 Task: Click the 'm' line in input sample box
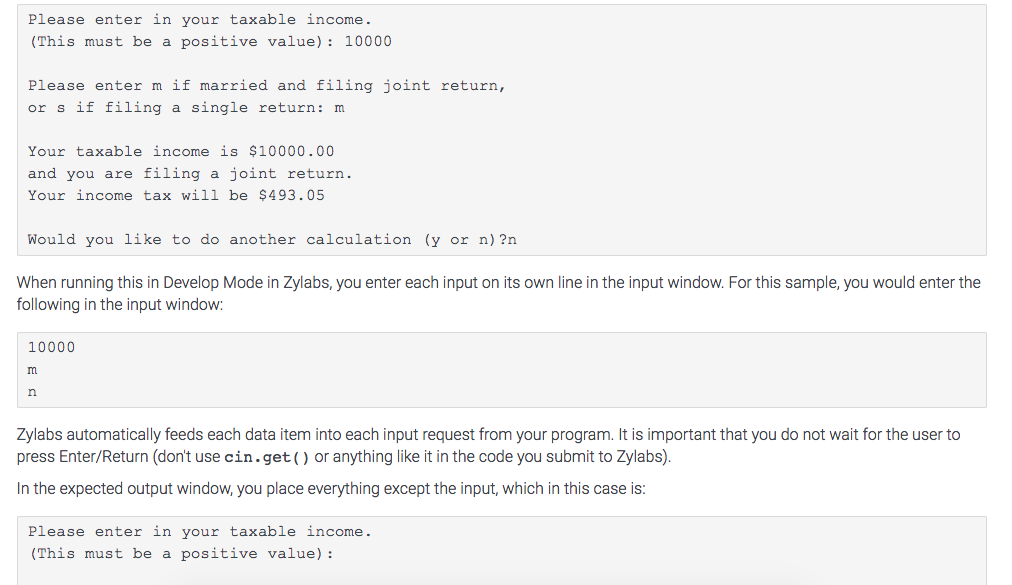point(33,370)
